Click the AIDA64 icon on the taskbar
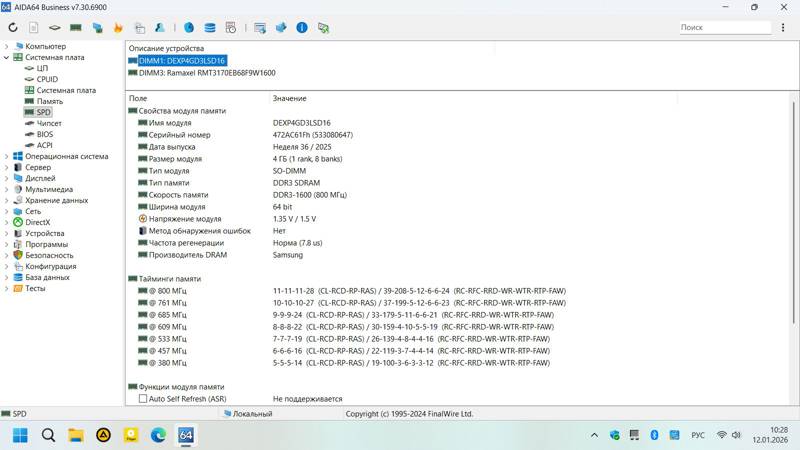800x450 pixels. 186,435
